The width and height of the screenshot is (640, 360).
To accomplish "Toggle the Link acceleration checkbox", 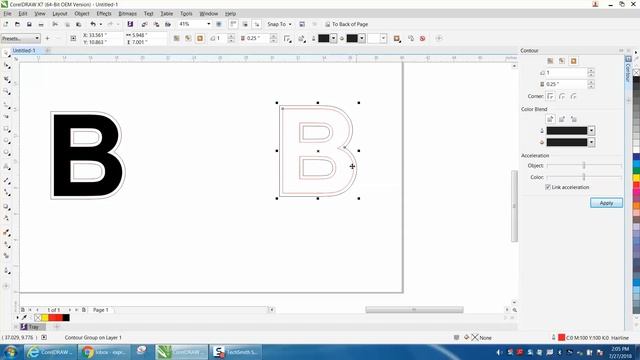I will (x=548, y=187).
